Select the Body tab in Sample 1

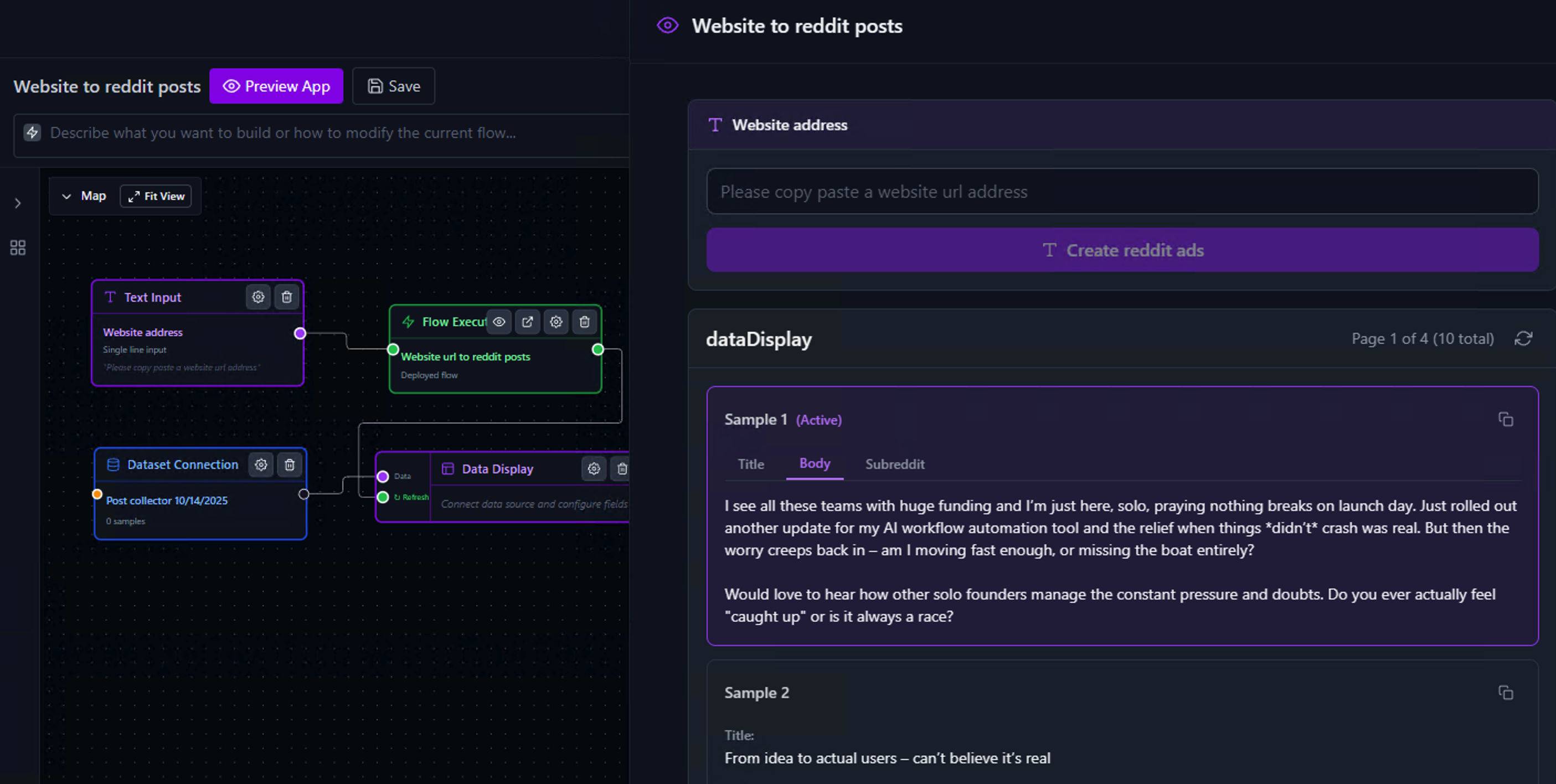(x=814, y=464)
